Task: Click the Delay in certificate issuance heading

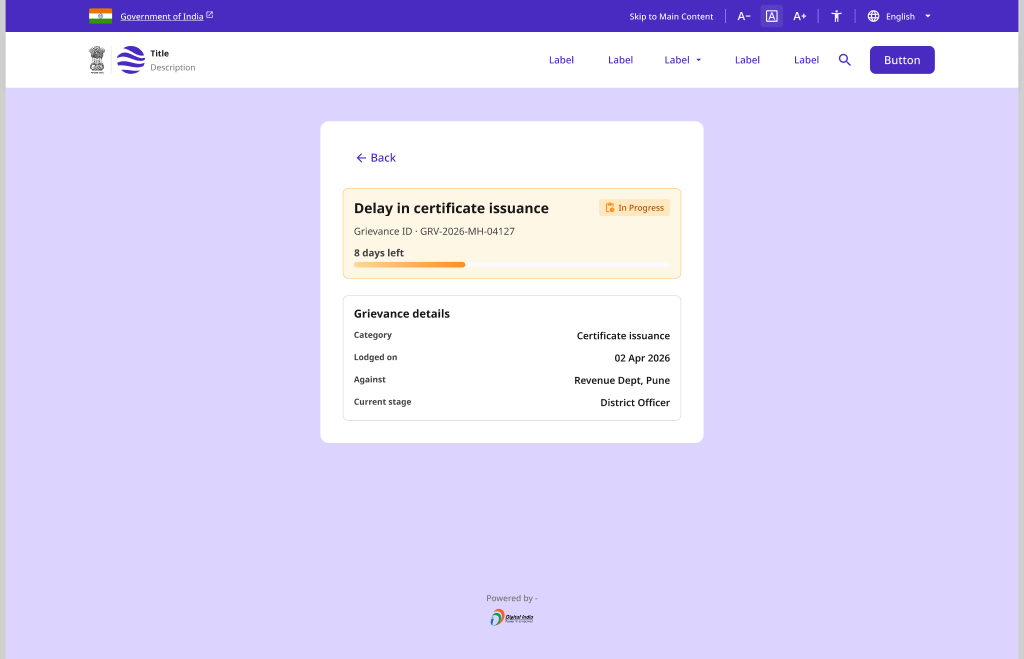Action: (x=451, y=208)
